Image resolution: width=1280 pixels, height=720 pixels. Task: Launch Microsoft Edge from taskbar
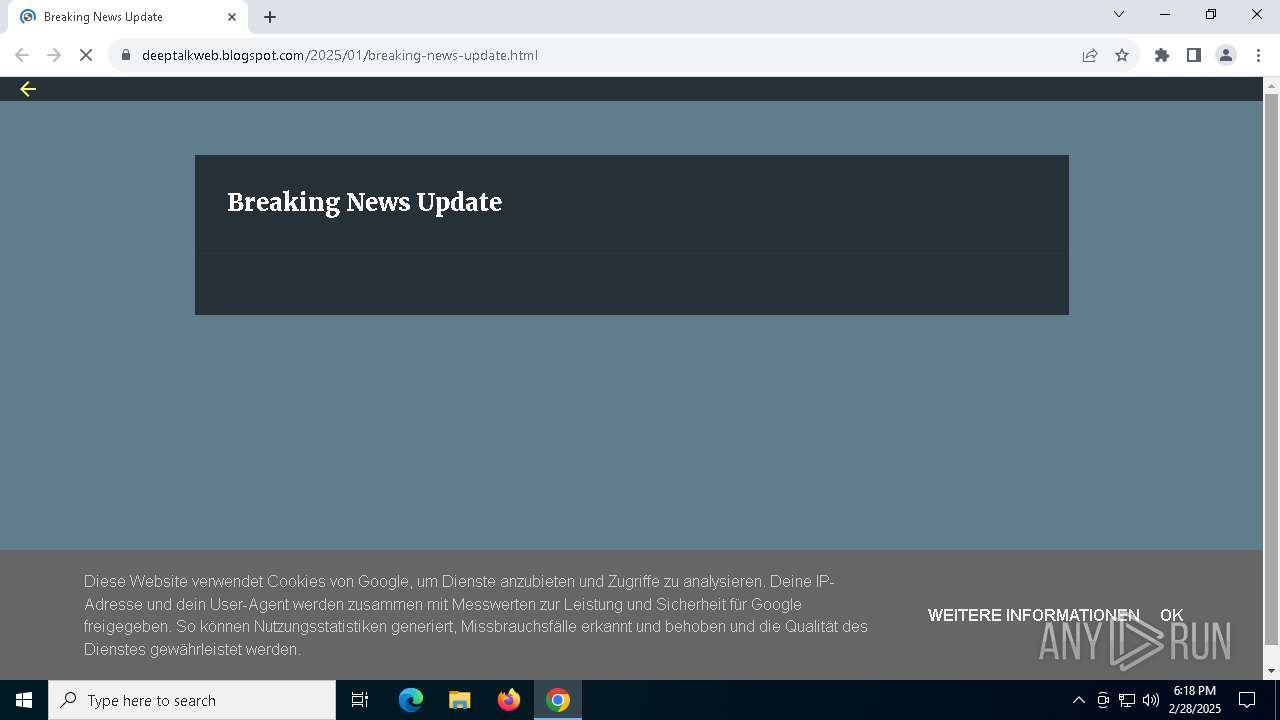pos(411,700)
